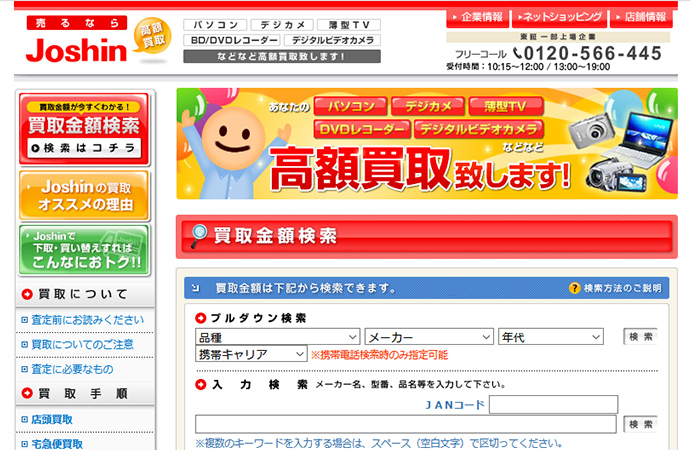This screenshot has height=450, width=690.
Task: Click the 高額買取致します! banner headline
Action: click(x=420, y=169)
